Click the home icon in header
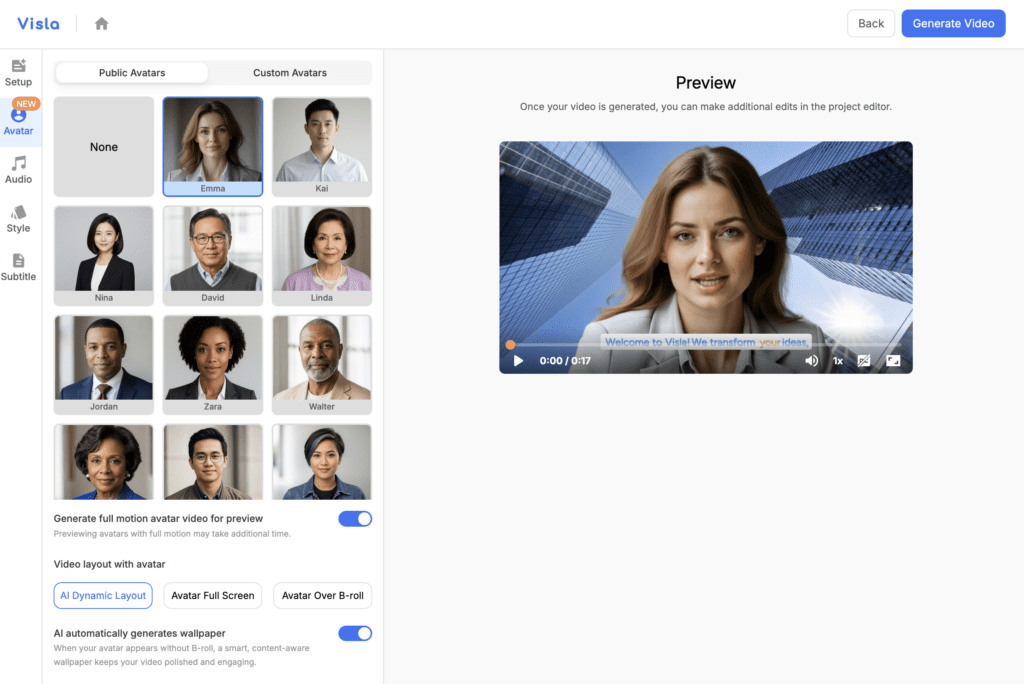Image resolution: width=1024 pixels, height=684 pixels. pos(101,23)
